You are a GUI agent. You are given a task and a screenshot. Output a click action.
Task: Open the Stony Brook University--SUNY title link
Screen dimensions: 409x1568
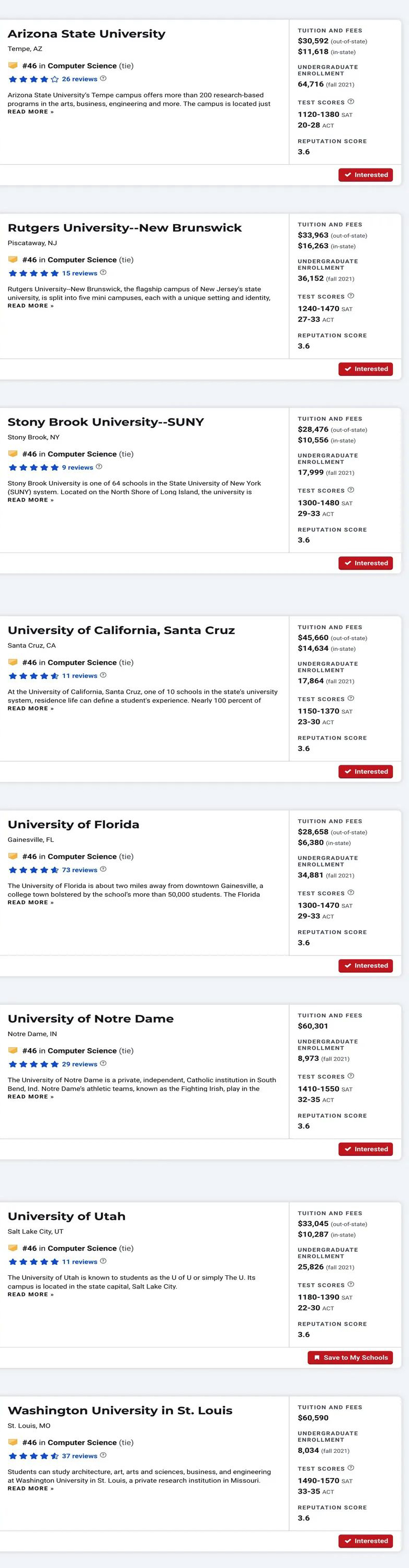coord(106,422)
